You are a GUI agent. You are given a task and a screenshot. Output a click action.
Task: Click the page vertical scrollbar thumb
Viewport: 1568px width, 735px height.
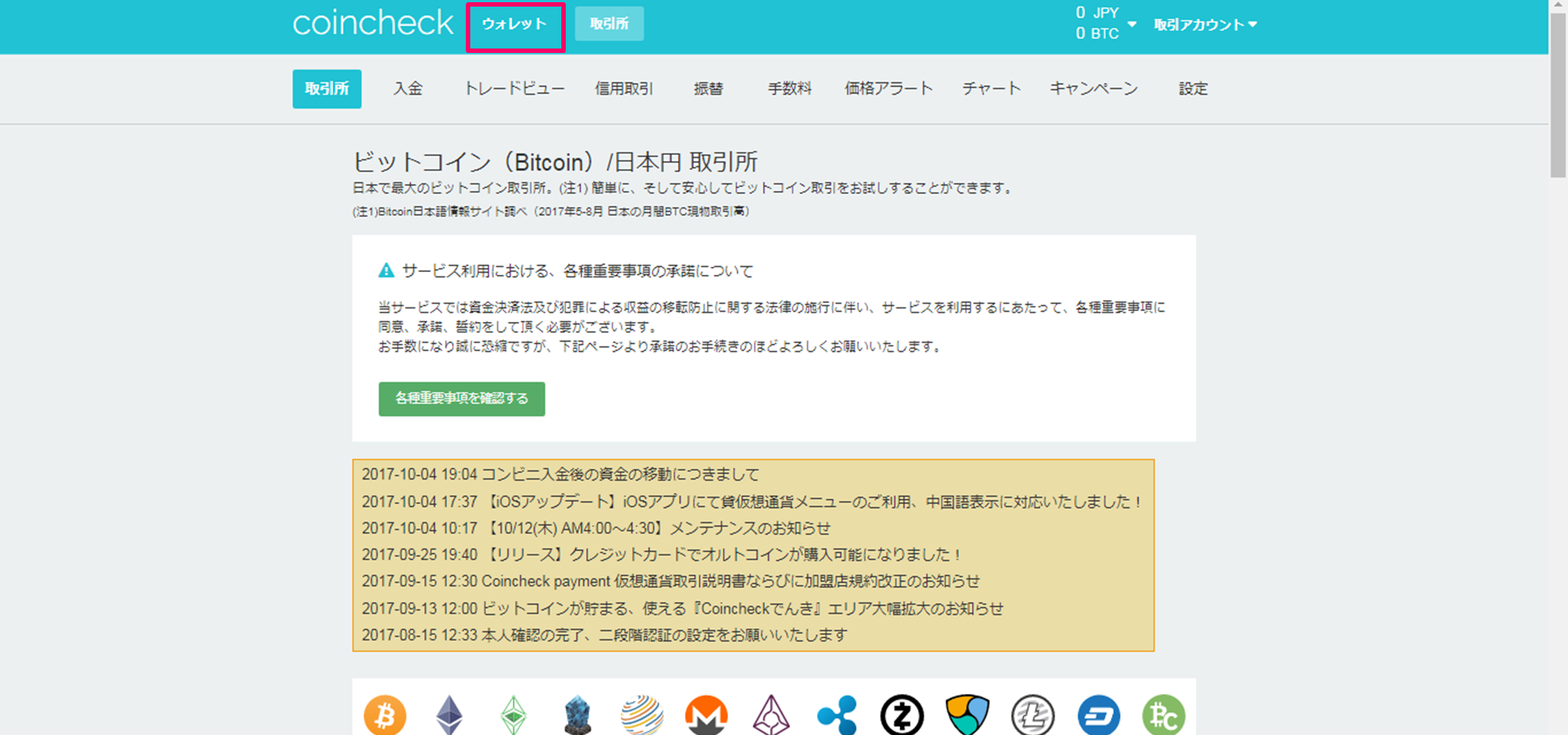[1558, 96]
